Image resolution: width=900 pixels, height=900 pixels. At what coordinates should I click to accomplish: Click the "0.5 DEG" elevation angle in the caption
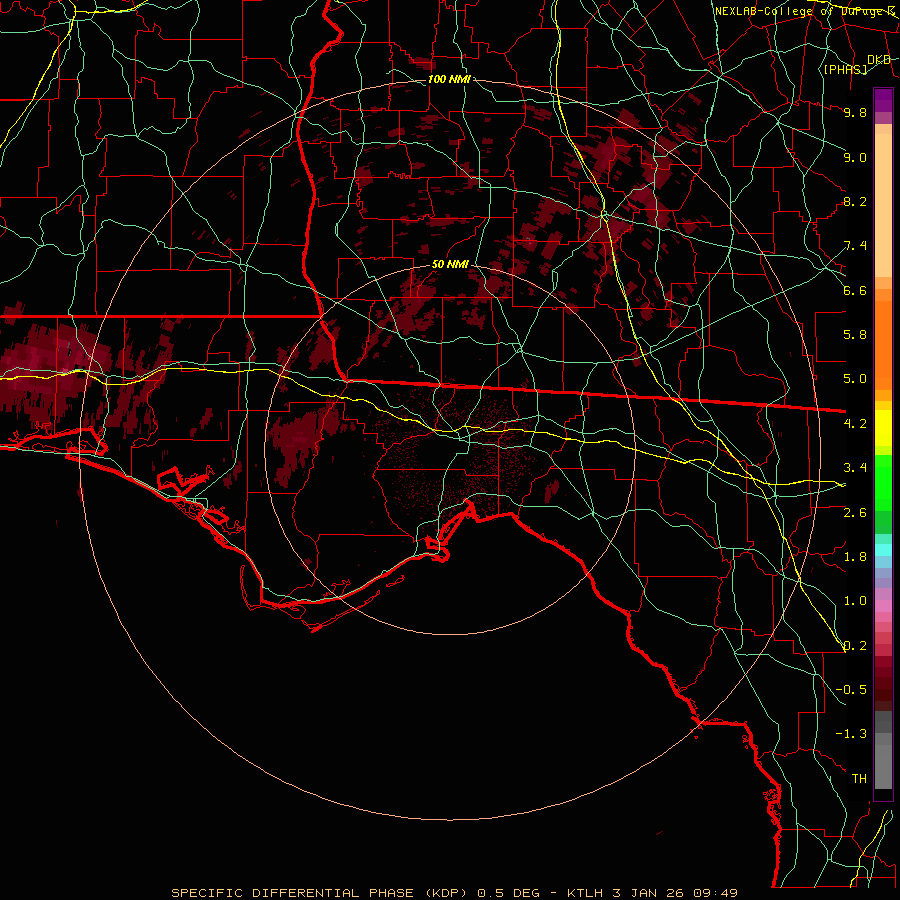point(509,893)
